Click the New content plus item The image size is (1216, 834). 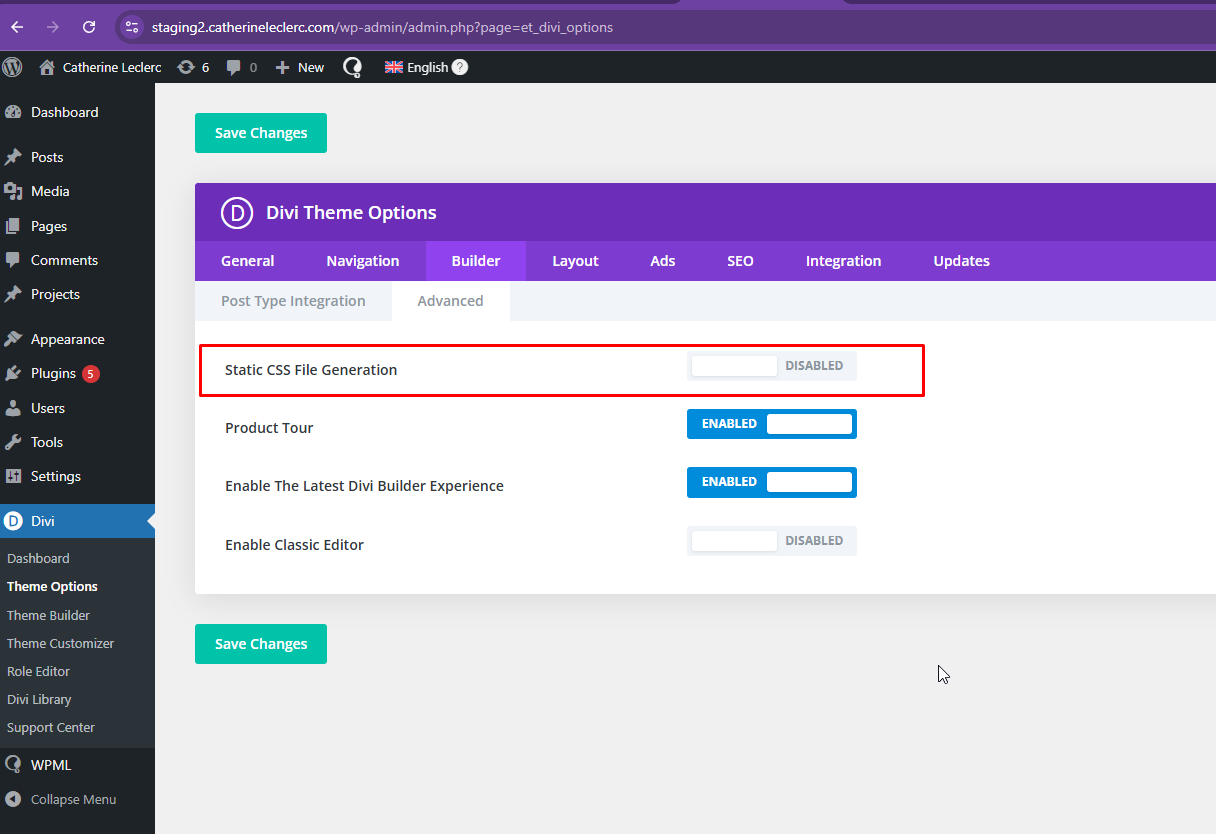point(300,67)
